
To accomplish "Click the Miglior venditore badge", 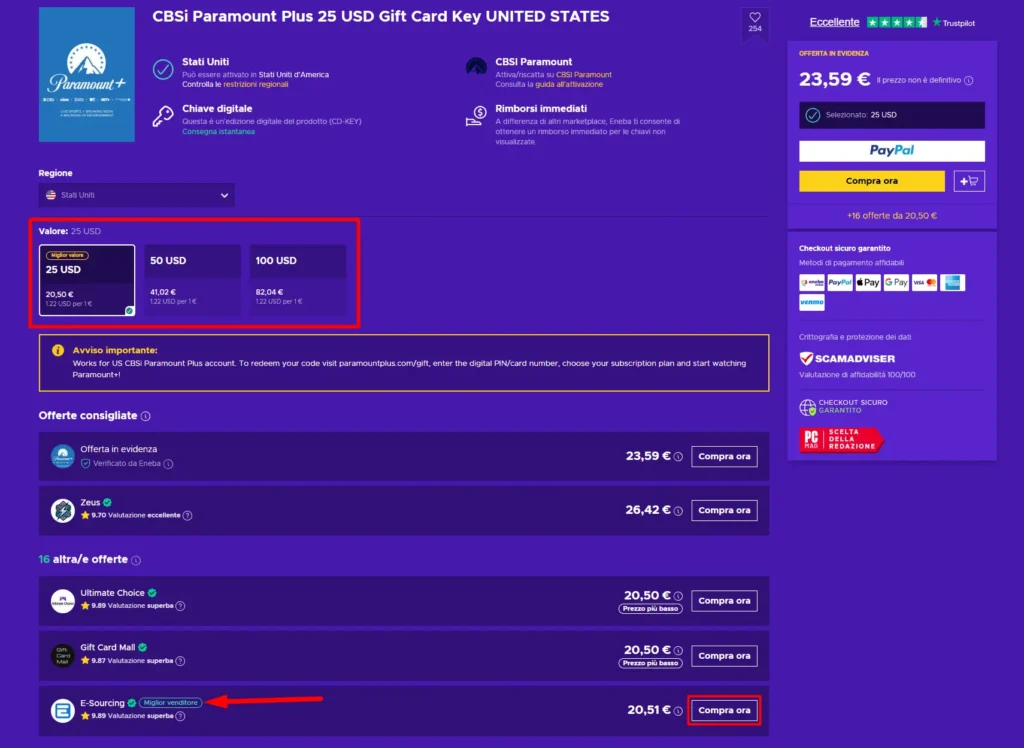I will [x=170, y=703].
